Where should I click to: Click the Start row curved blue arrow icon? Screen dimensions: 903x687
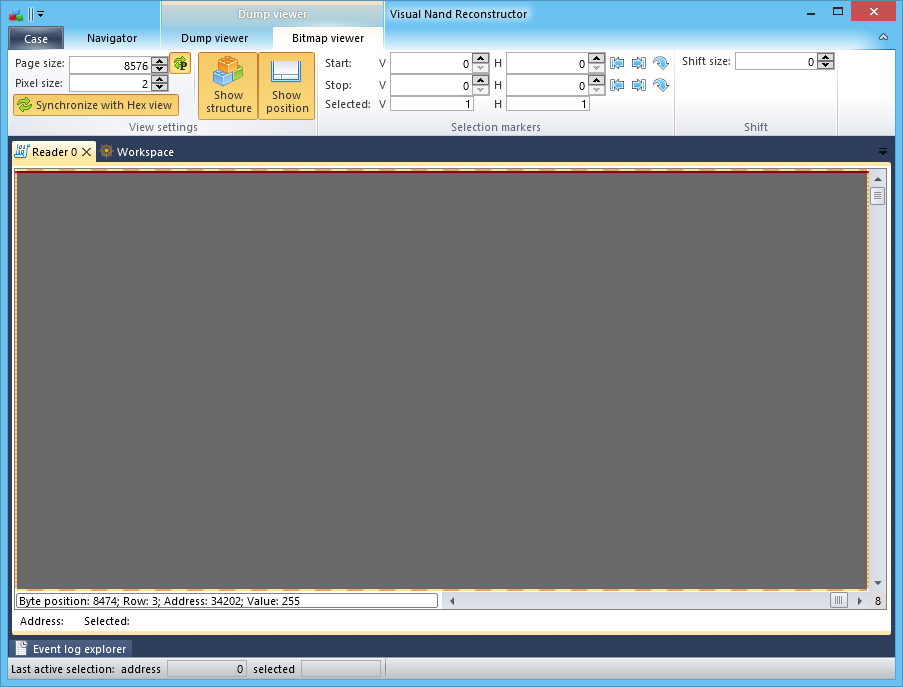pyautogui.click(x=661, y=63)
